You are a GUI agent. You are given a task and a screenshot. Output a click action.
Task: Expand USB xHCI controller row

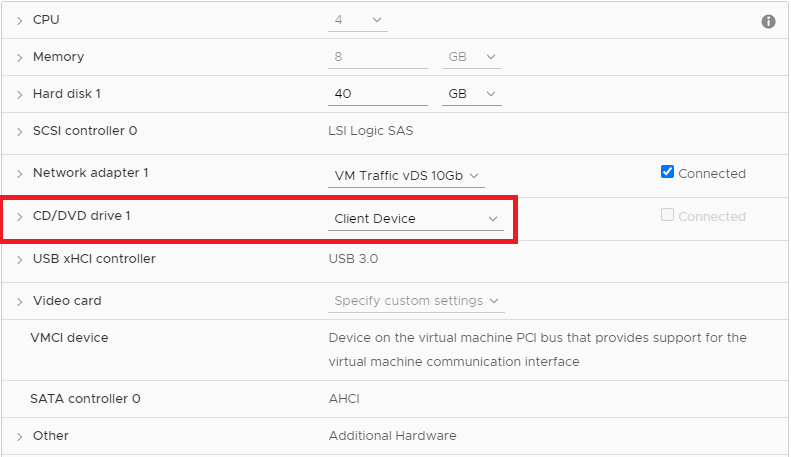tap(19, 260)
